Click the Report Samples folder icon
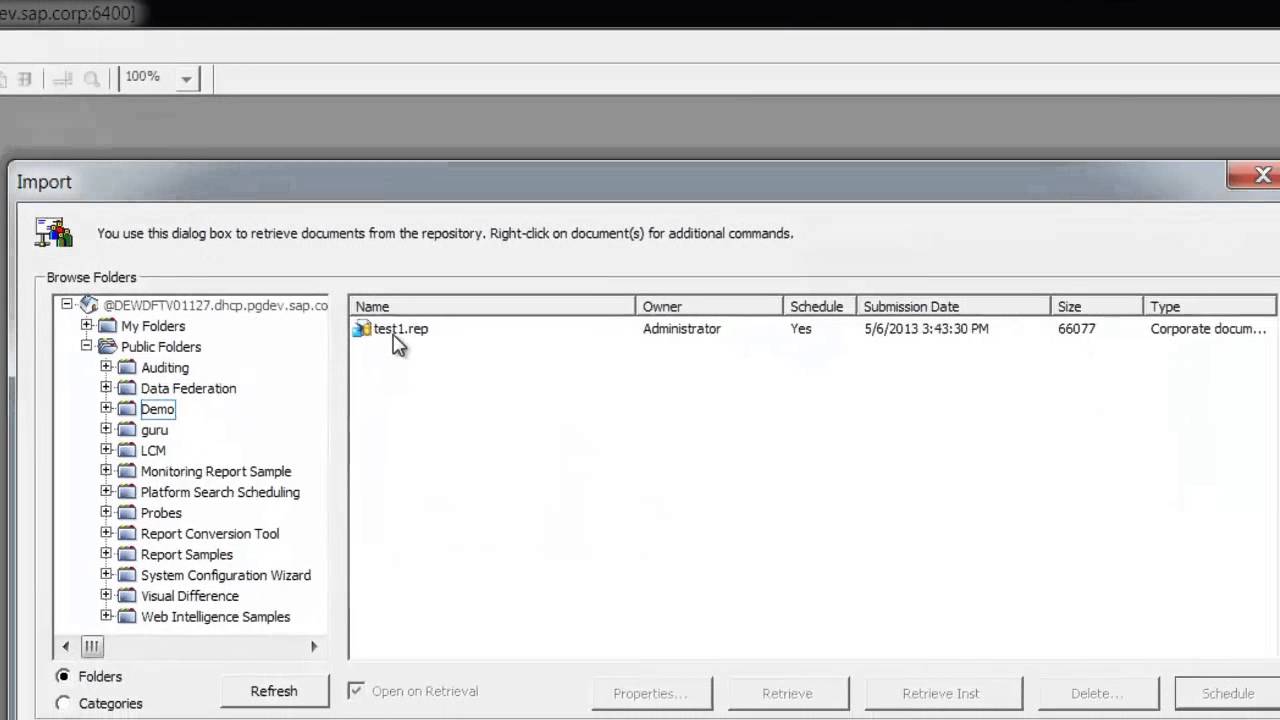The width and height of the screenshot is (1280, 720). click(x=127, y=554)
